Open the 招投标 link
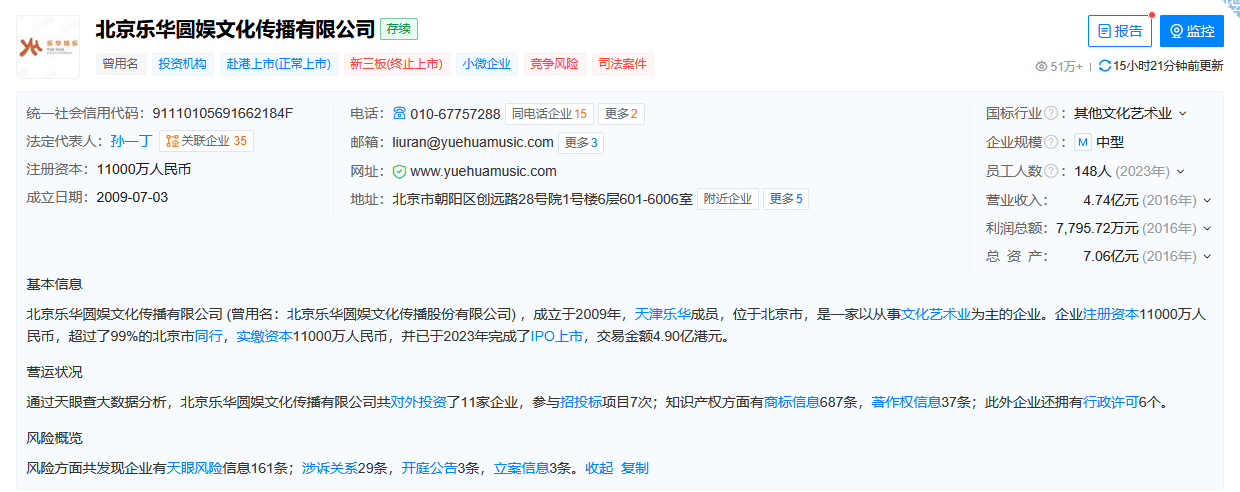Screen dimensions: 1240x492 (x=581, y=403)
